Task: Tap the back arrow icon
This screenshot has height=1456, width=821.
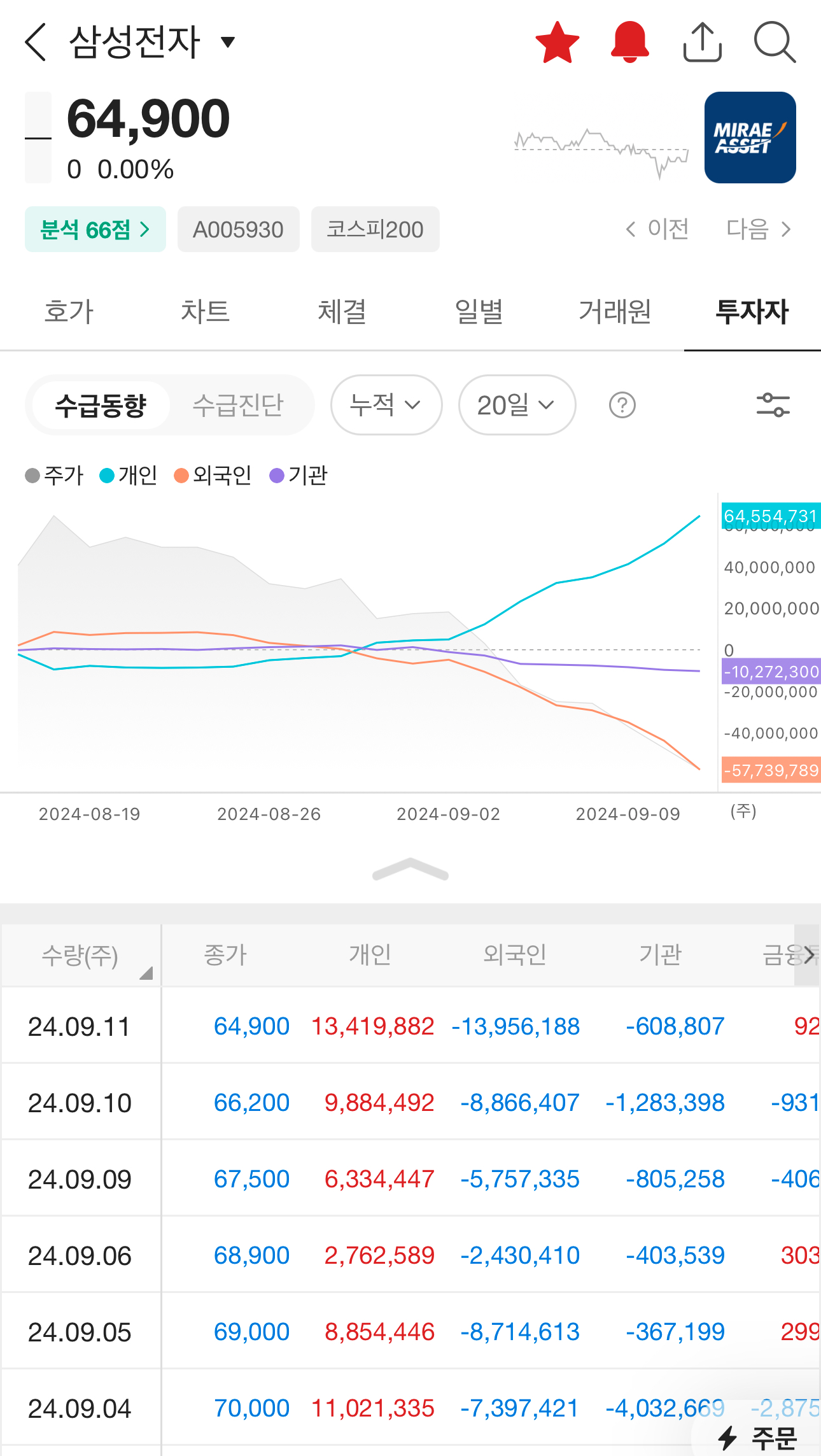Action: coord(35,42)
